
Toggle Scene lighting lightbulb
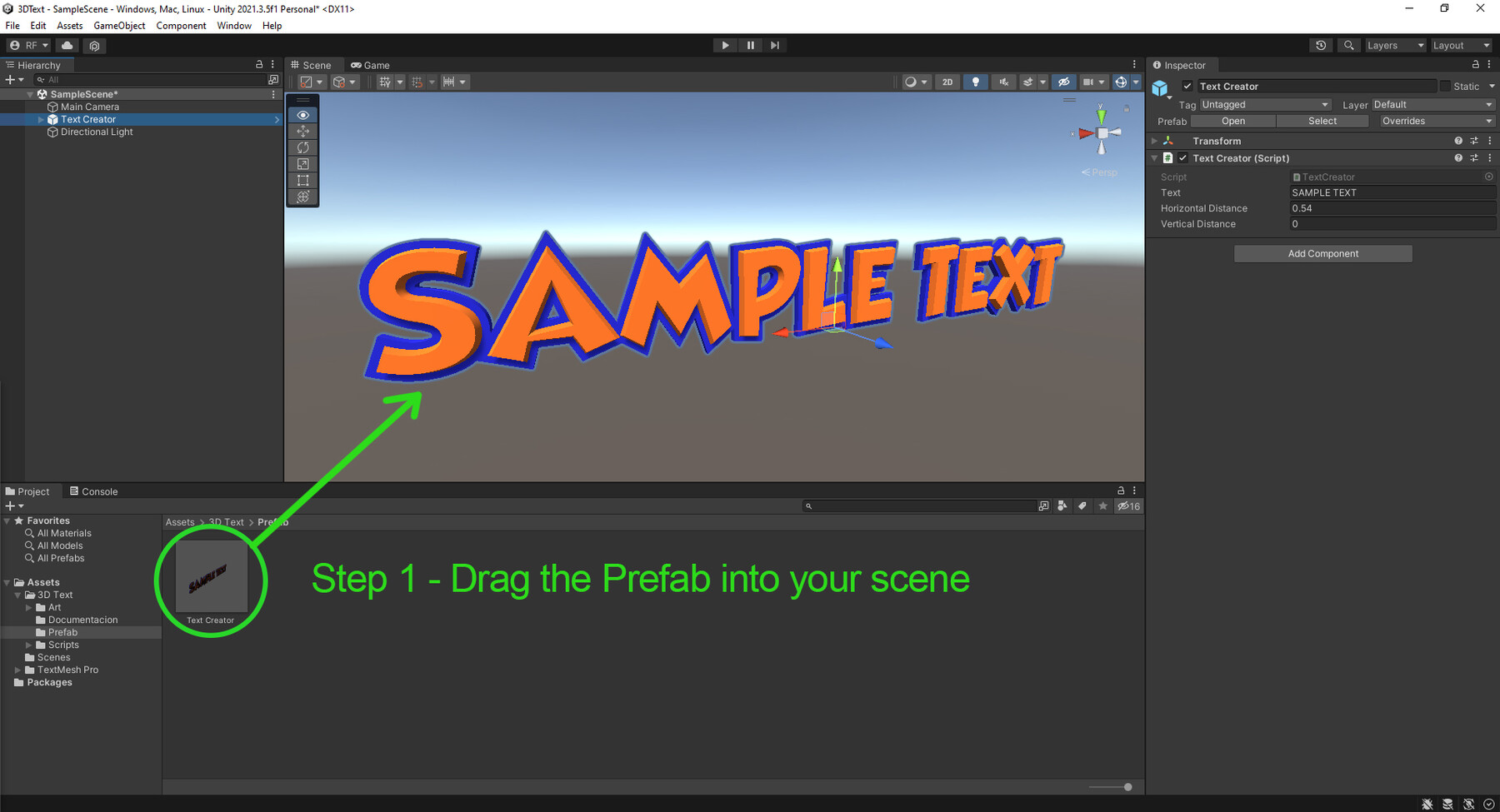(x=975, y=82)
